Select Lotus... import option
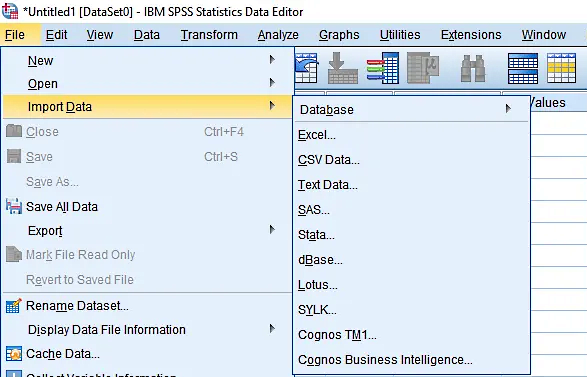The image size is (587, 377). pos(411,285)
